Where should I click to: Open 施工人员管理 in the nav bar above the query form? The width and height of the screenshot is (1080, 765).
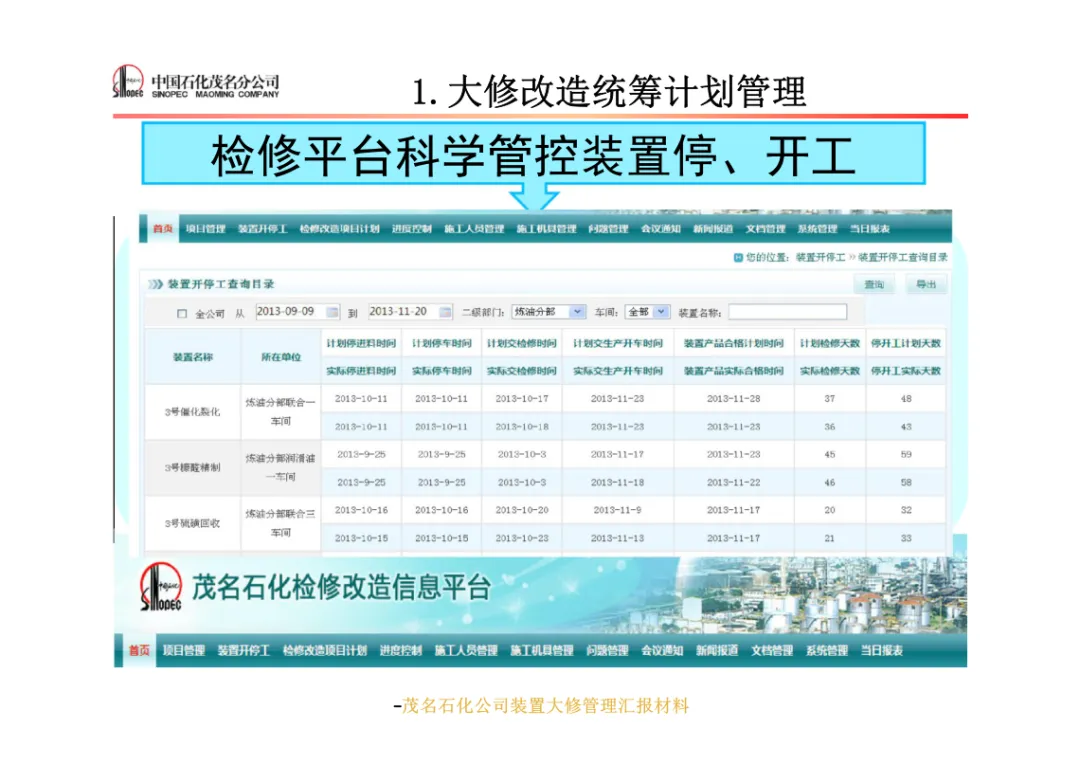pos(474,229)
